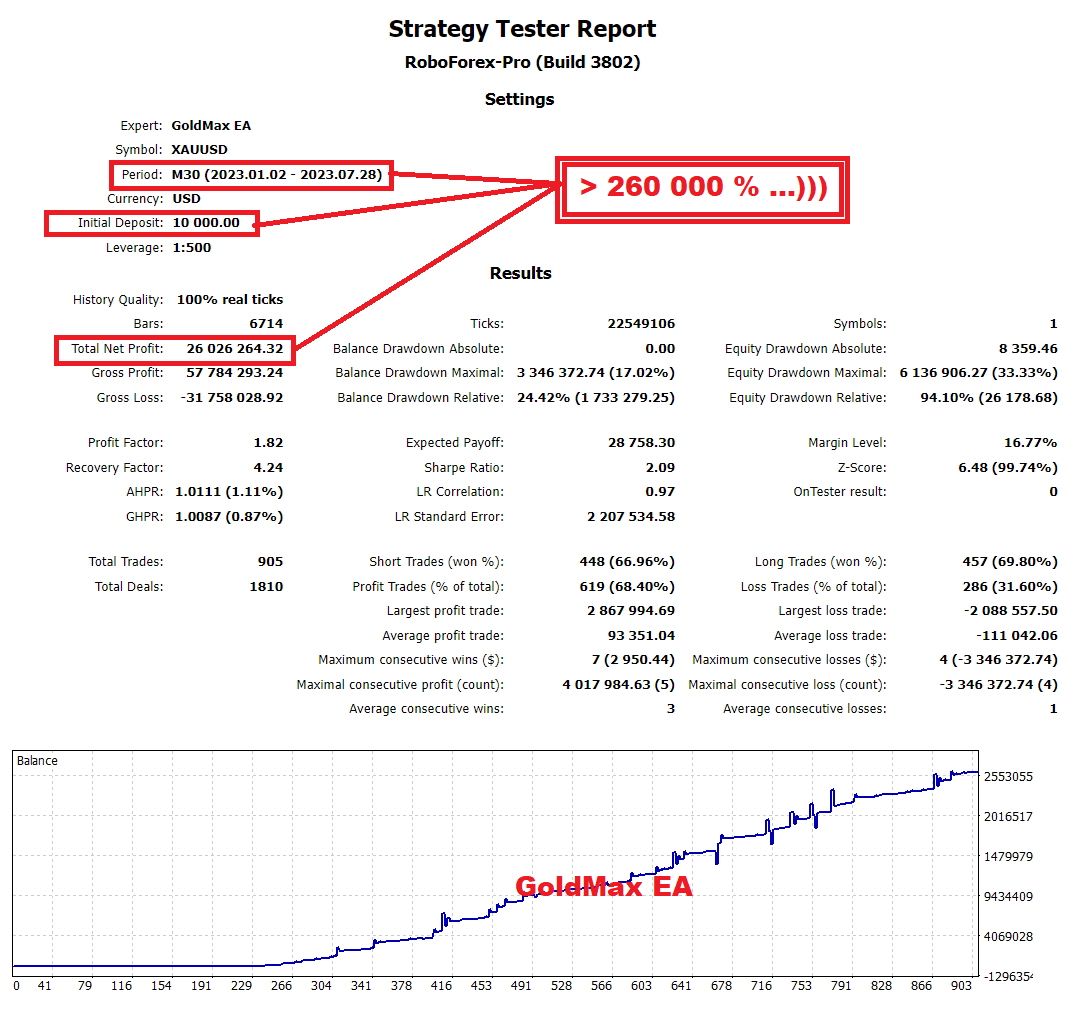Click Short Trades value 448 (66.96%)
This screenshot has width=1090, height=1015.
627,562
